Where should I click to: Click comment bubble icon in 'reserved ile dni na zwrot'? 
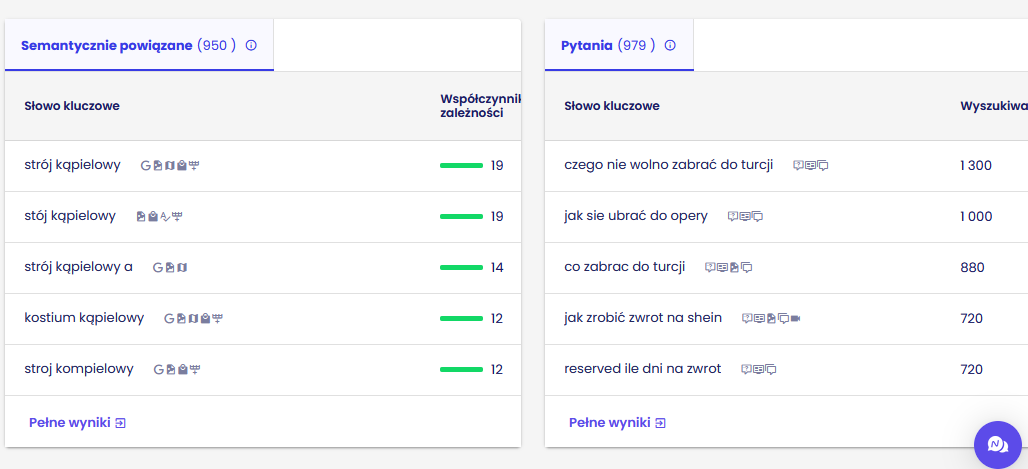click(x=771, y=369)
